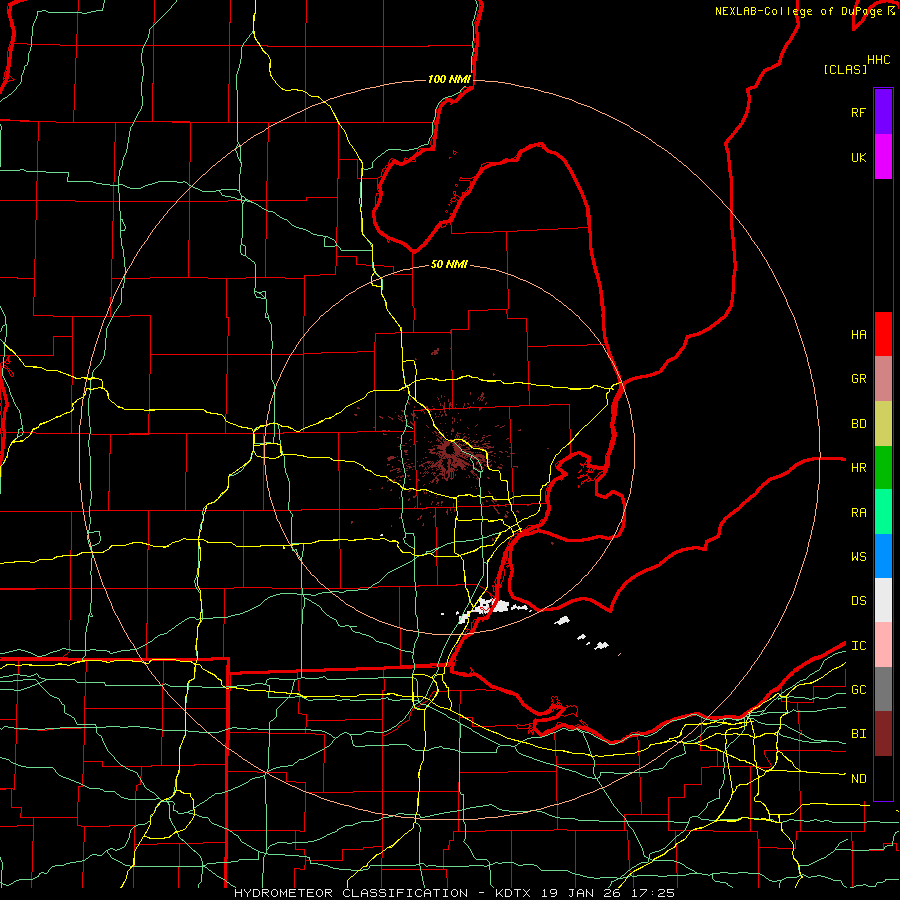Pick the RA mint-green legend swatch
The image size is (900, 900).
[x=883, y=512]
